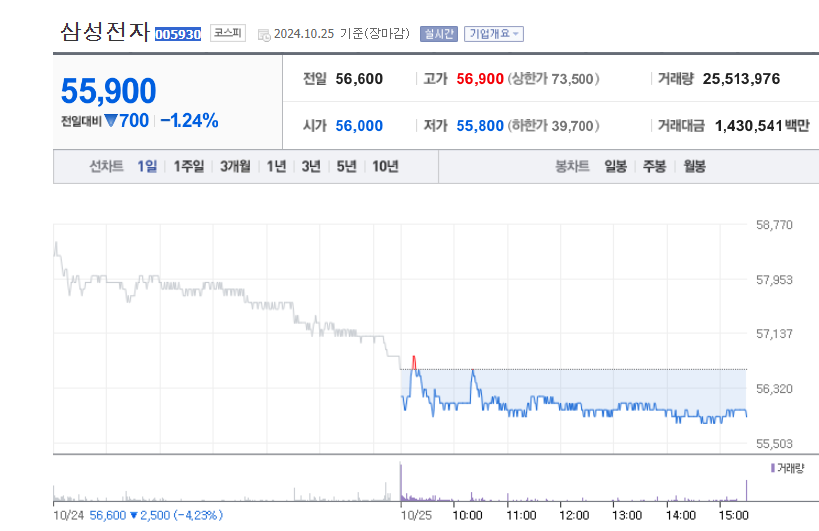
Task: Click the 거래량 legend in volume chart
Action: 788,468
